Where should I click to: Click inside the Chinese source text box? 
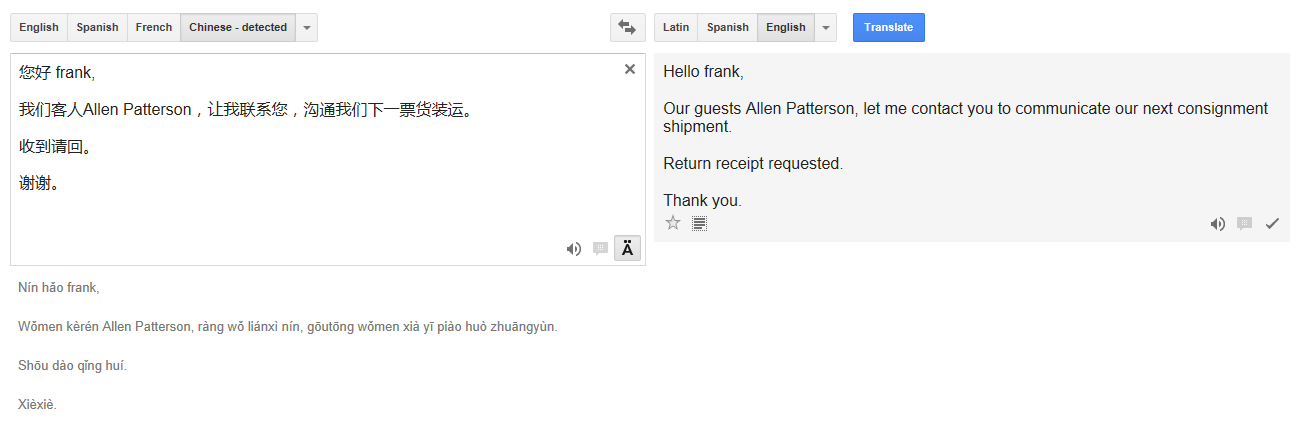point(328,159)
